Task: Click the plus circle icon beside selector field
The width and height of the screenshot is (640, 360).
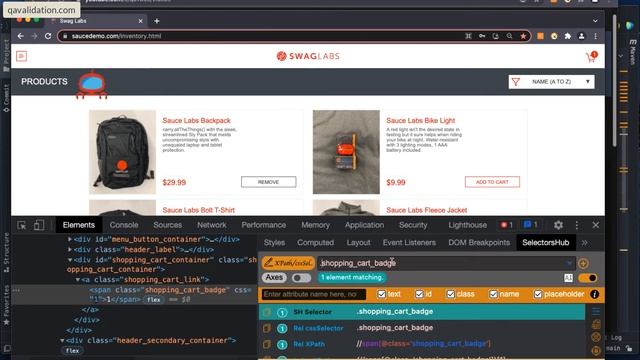Action: click(583, 263)
